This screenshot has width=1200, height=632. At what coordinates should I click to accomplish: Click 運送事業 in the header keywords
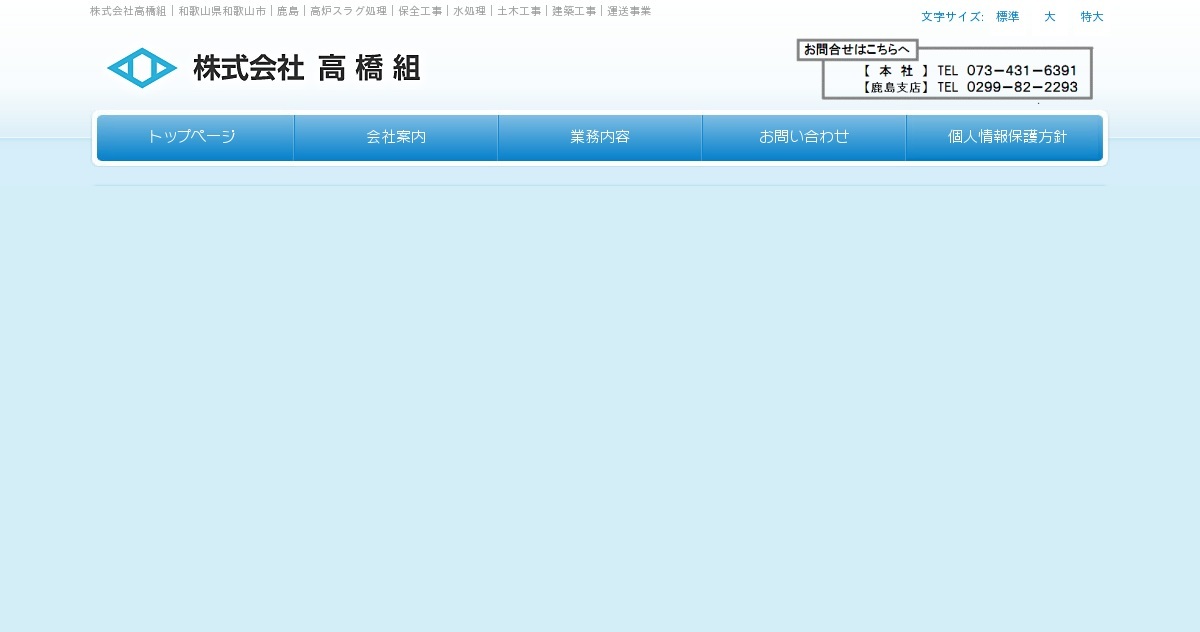pyautogui.click(x=629, y=11)
